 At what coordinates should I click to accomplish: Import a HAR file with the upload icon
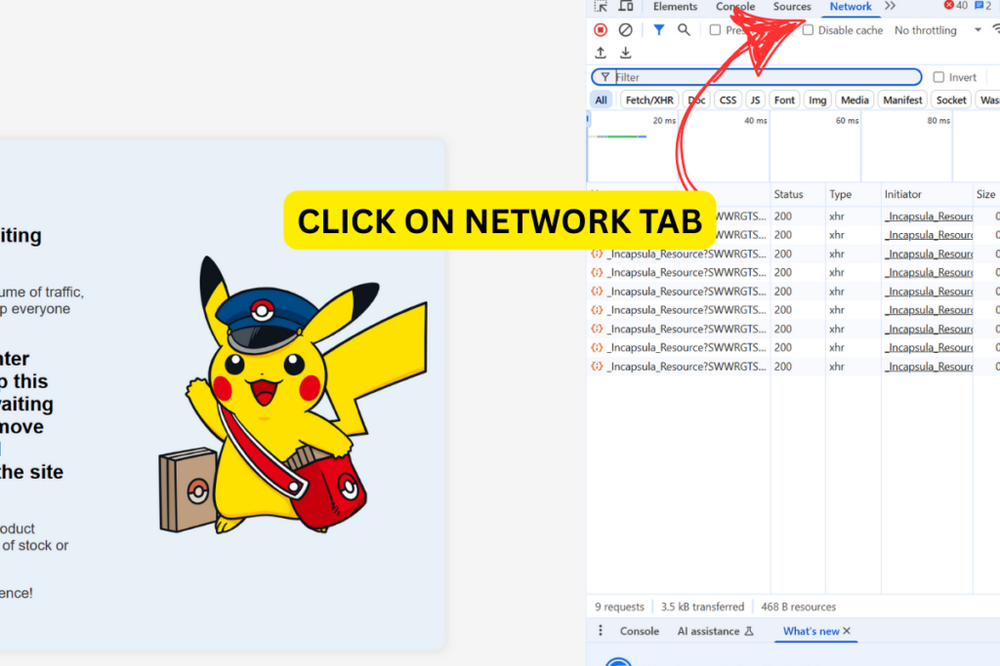[600, 52]
